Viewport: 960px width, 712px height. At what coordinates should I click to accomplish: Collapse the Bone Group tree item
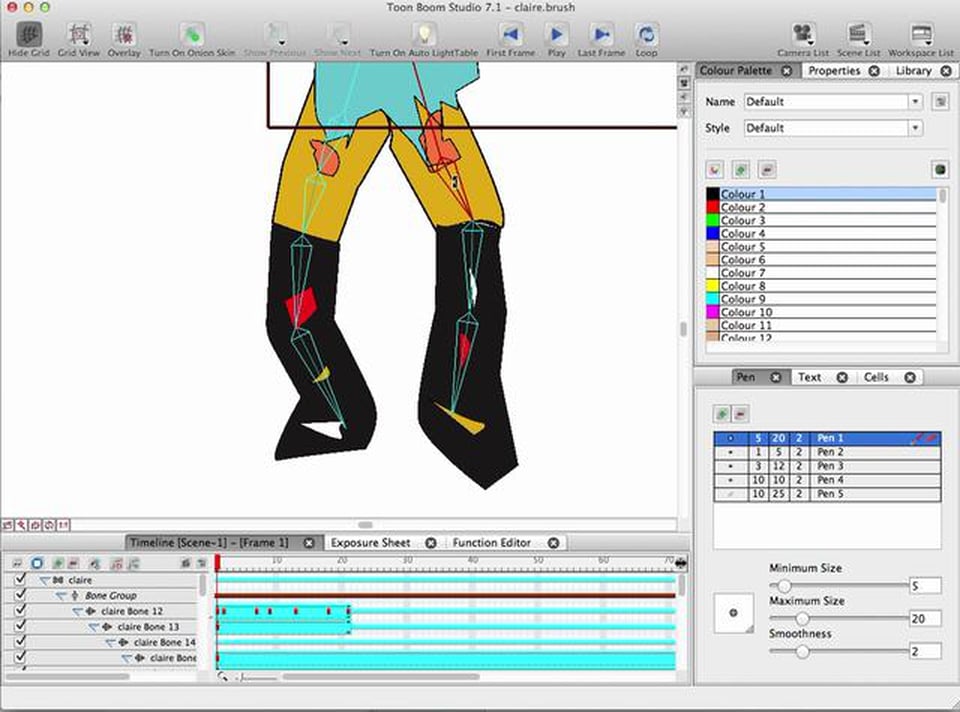pyautogui.click(x=60, y=595)
